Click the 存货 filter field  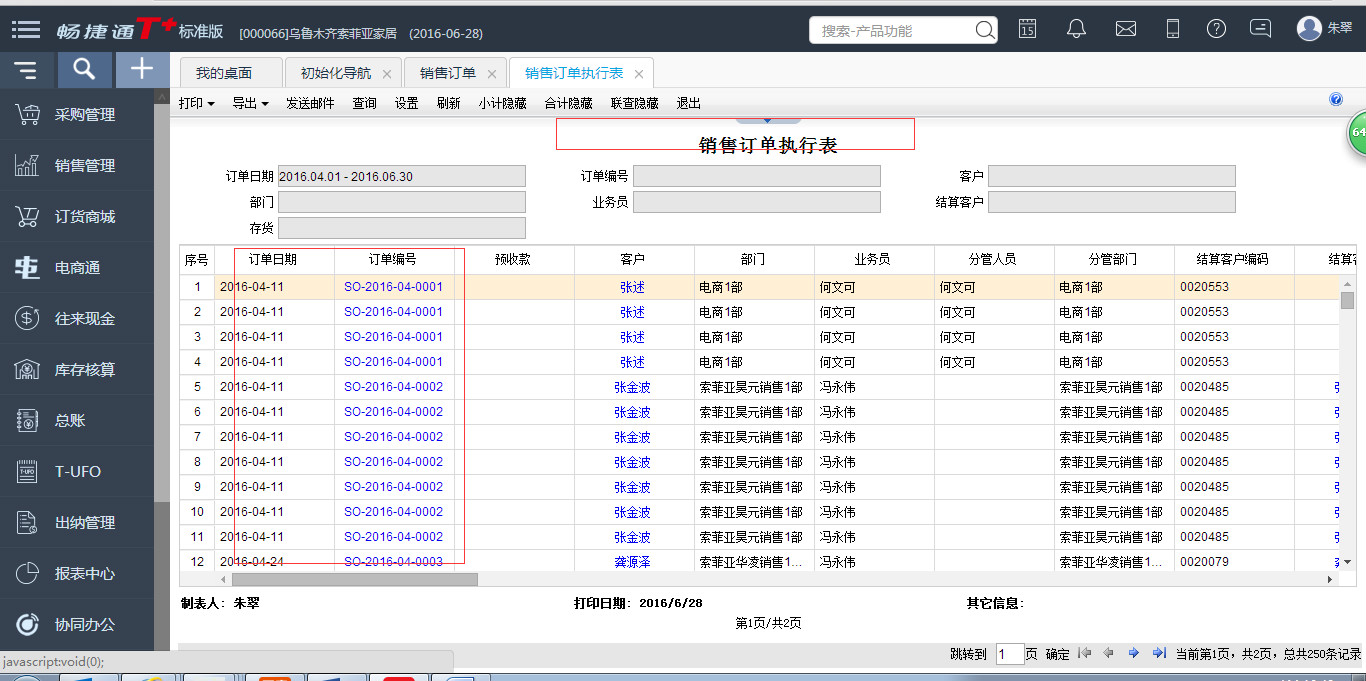[401, 228]
